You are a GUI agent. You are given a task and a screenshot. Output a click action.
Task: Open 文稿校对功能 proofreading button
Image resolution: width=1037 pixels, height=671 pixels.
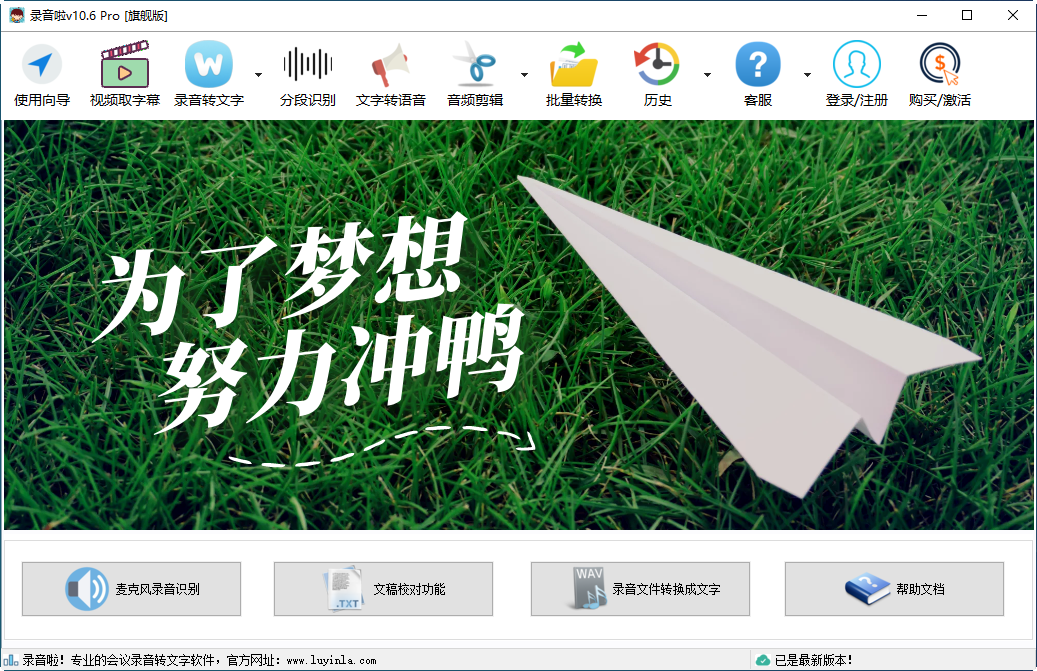384,589
